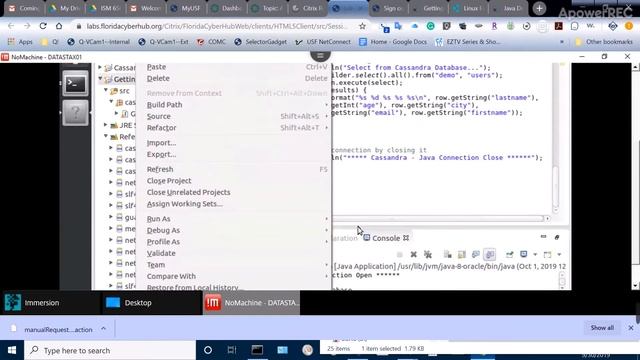Minimize the Console view panel
The image size is (640, 360).
pyautogui.click(x=543, y=237)
